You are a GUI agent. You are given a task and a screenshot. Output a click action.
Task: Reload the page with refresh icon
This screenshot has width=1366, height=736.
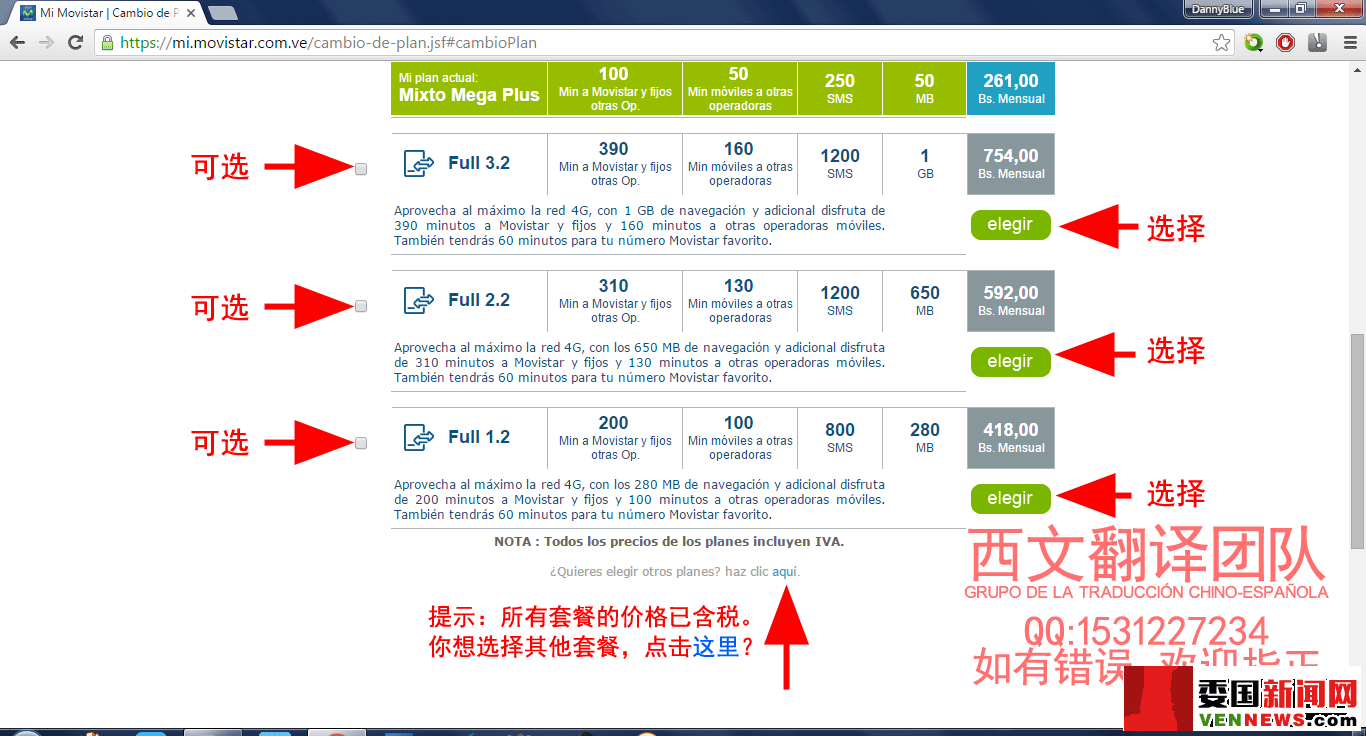(75, 43)
